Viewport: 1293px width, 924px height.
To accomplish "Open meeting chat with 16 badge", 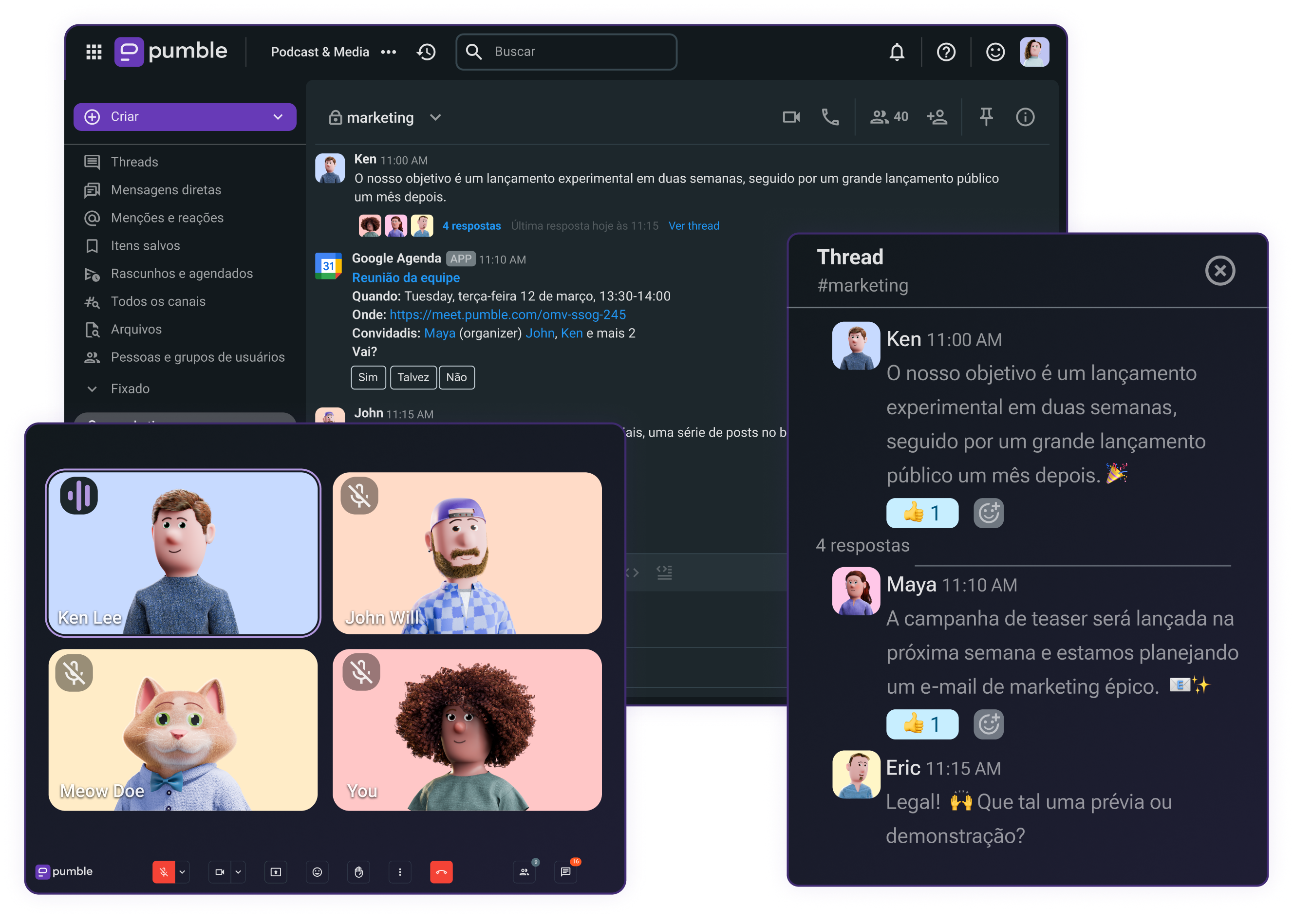I will pos(565,871).
